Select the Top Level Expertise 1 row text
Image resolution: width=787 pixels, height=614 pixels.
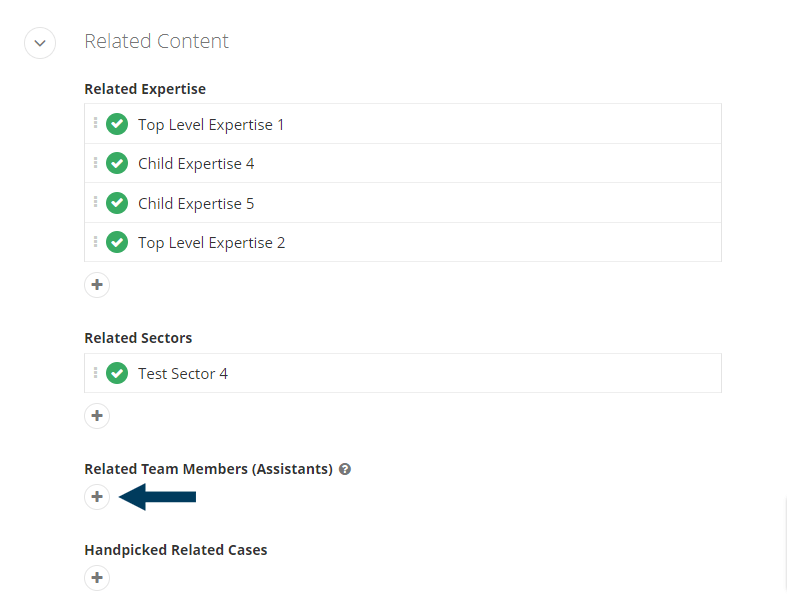pos(211,125)
